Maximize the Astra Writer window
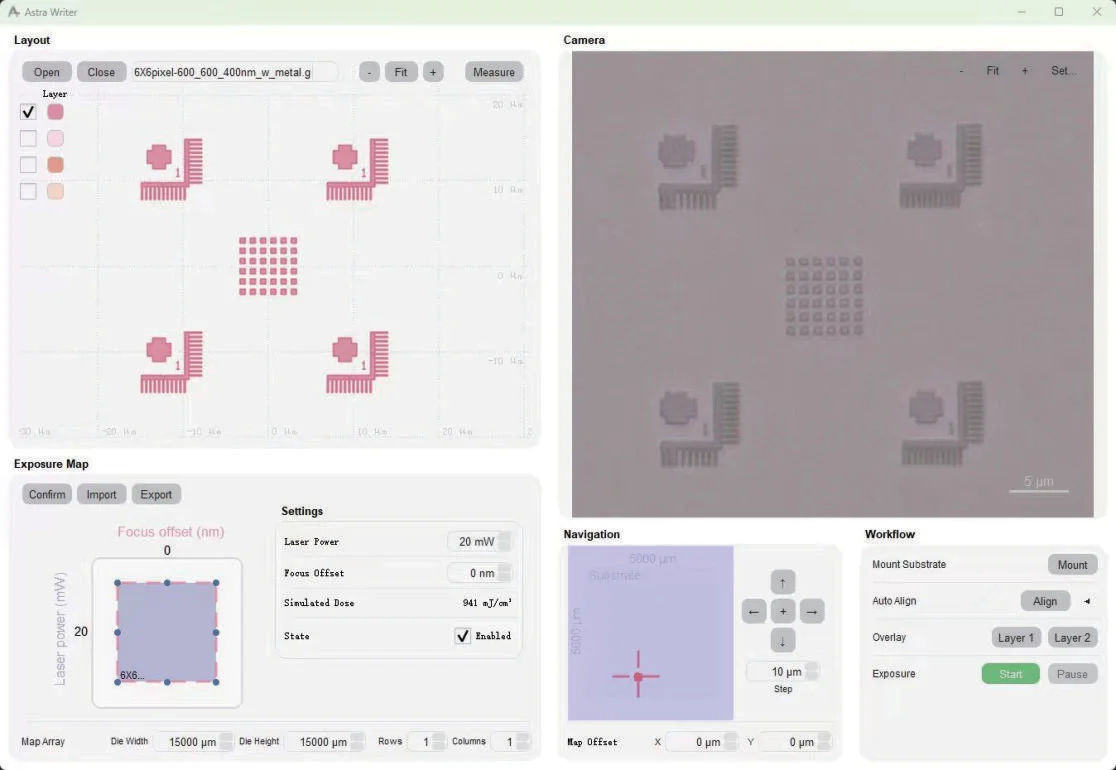Screen dimensions: 1116x770 [1059, 11]
